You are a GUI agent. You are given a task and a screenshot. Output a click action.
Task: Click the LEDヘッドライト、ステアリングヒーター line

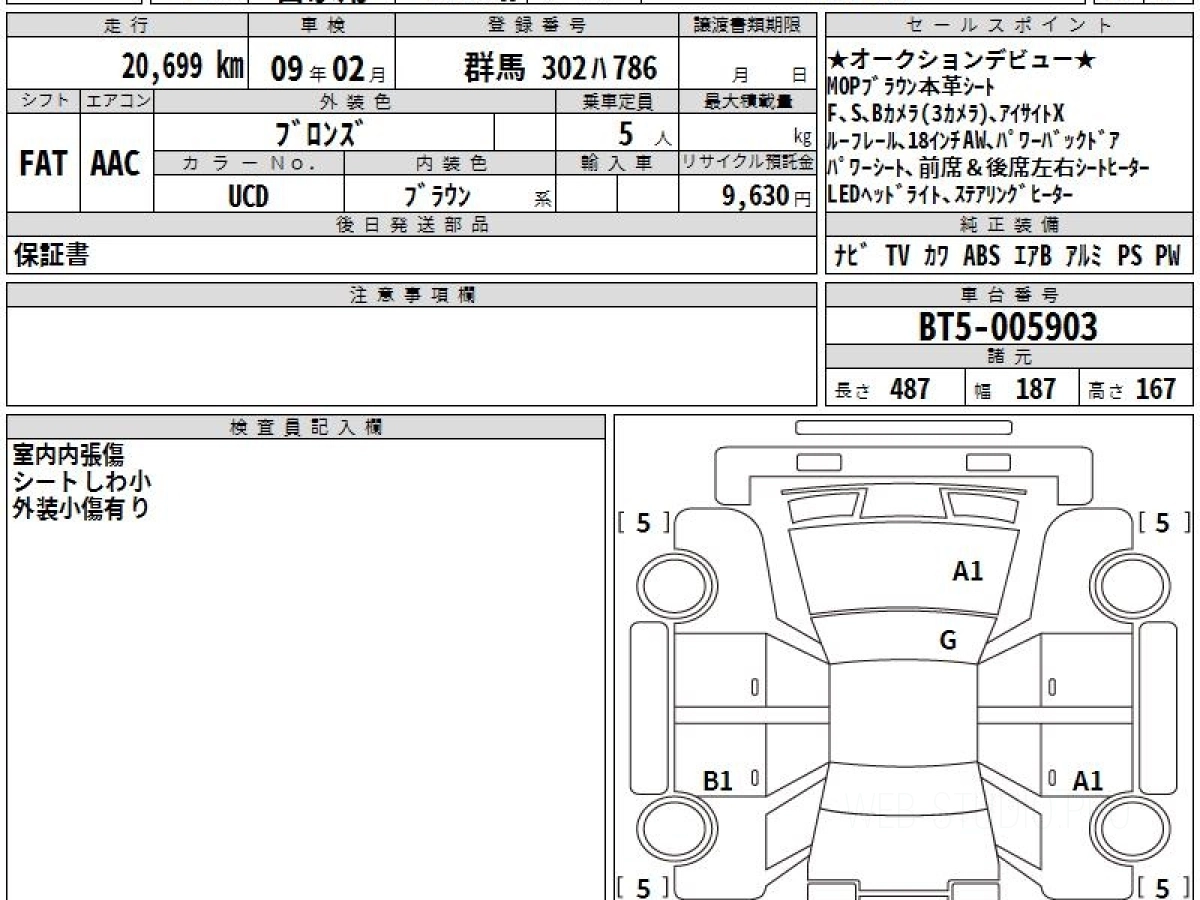(951, 194)
